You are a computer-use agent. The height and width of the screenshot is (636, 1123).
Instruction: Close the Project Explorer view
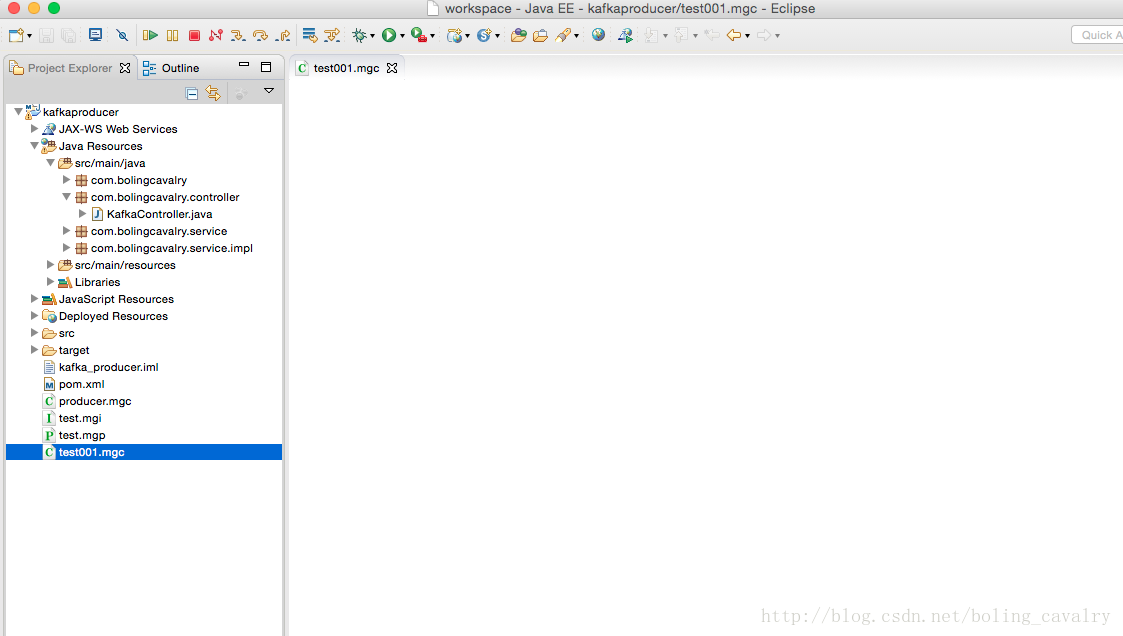click(x=125, y=68)
